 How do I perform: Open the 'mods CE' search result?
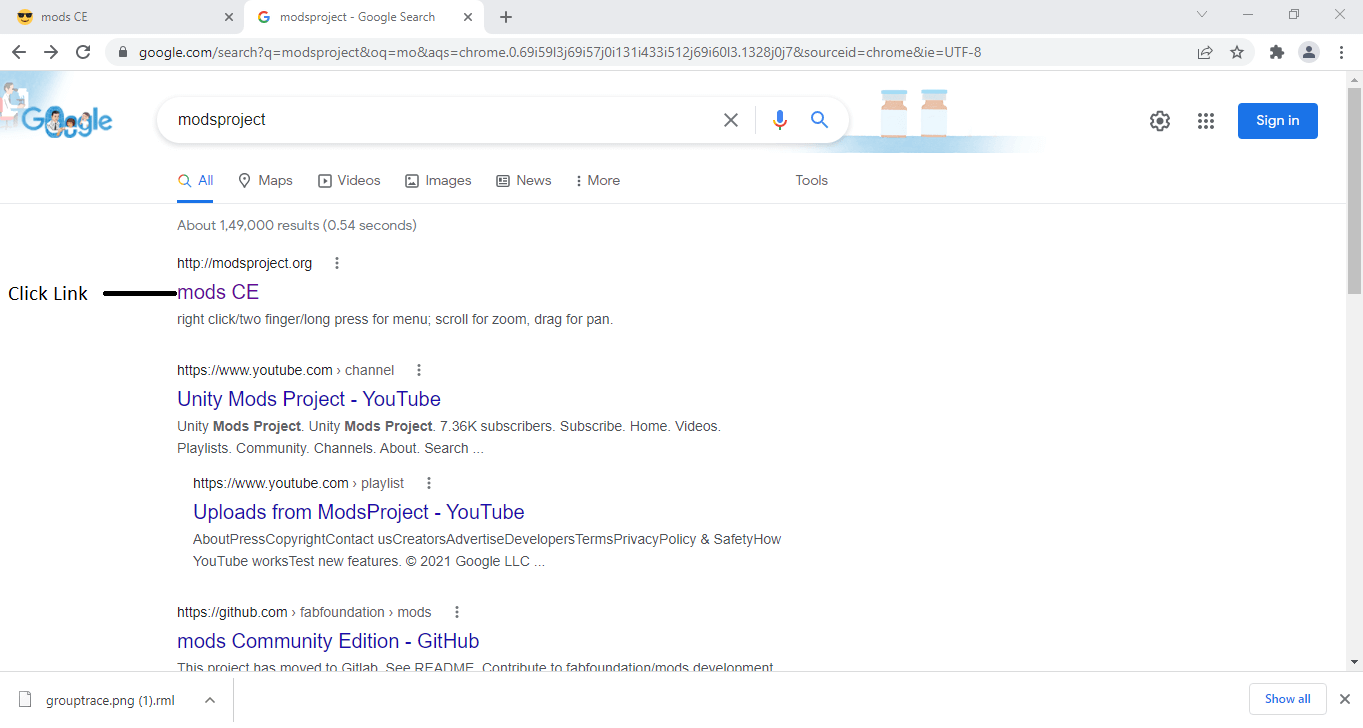click(x=218, y=292)
